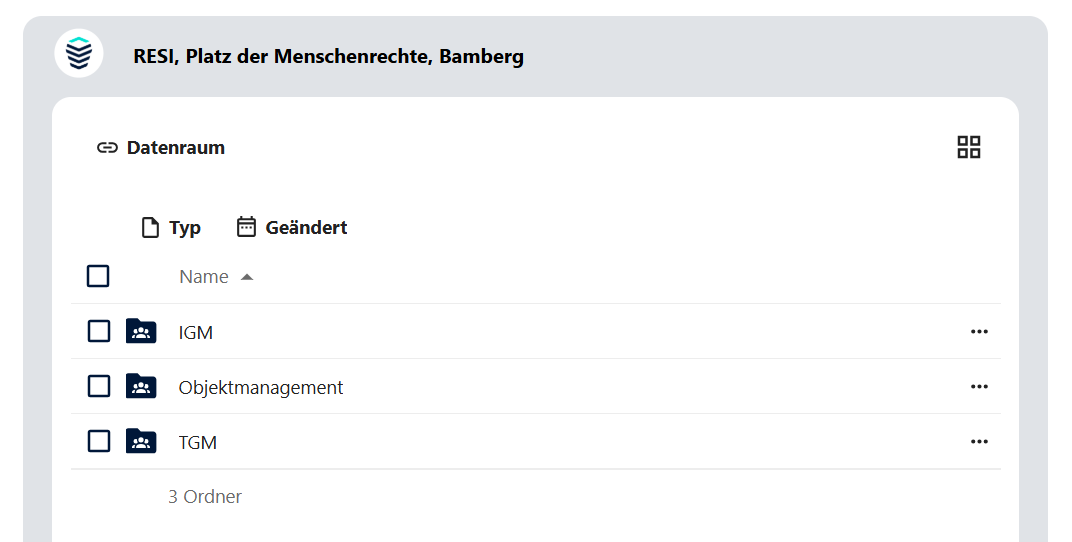Open the IGM folder
The width and height of the screenshot is (1072, 542).
[x=196, y=332]
